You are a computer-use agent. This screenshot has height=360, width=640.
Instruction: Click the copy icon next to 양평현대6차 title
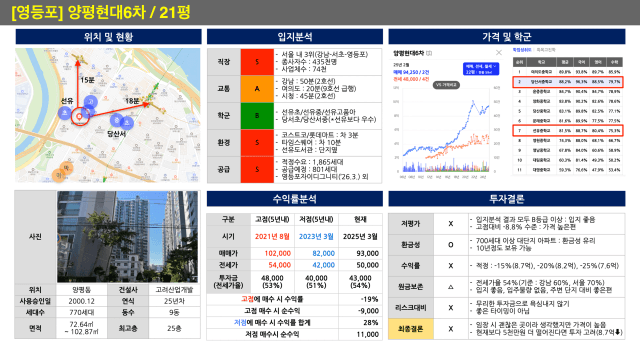pos(429,53)
